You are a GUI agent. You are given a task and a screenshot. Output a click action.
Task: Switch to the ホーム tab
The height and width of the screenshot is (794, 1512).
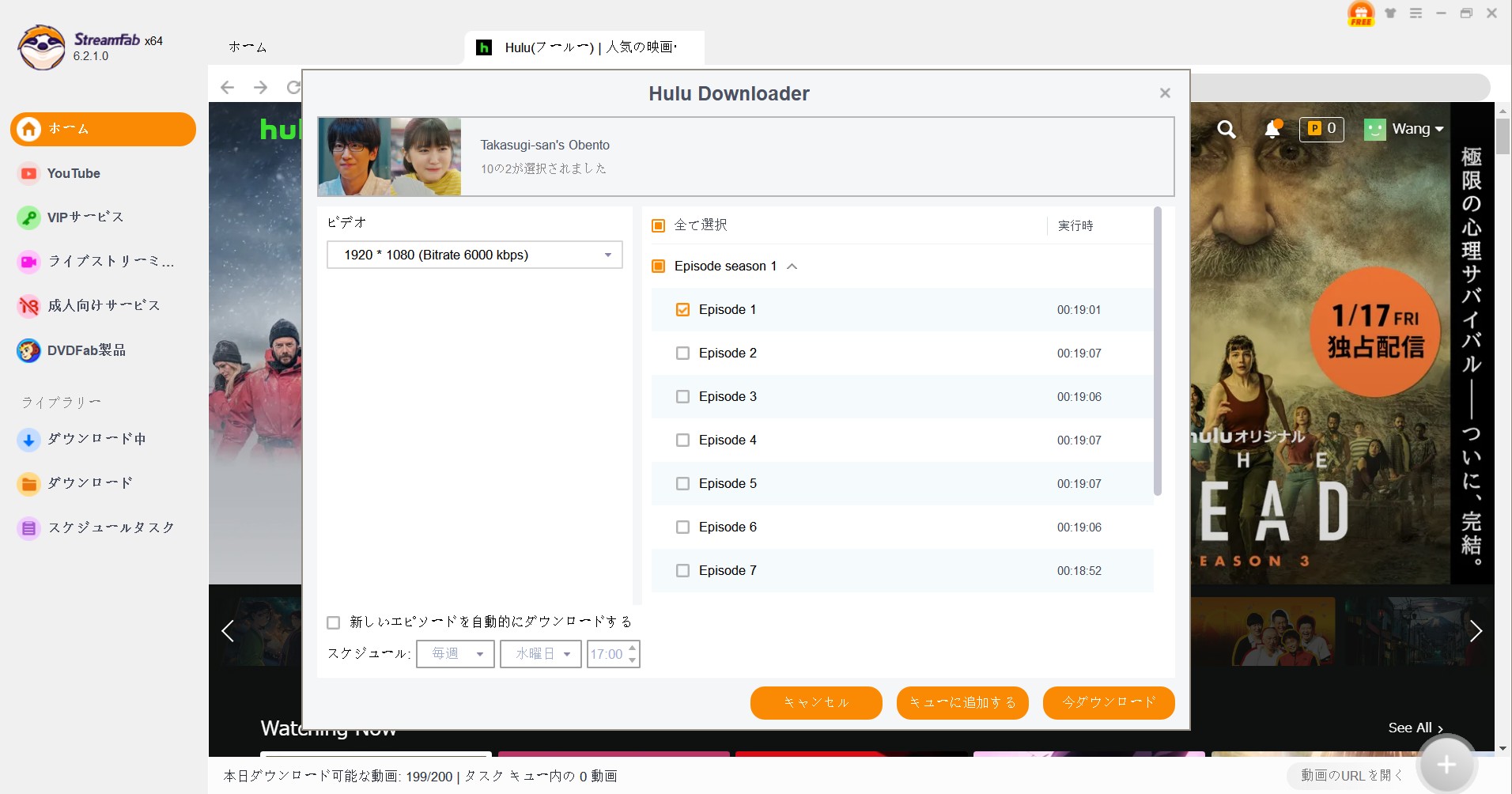tap(248, 47)
